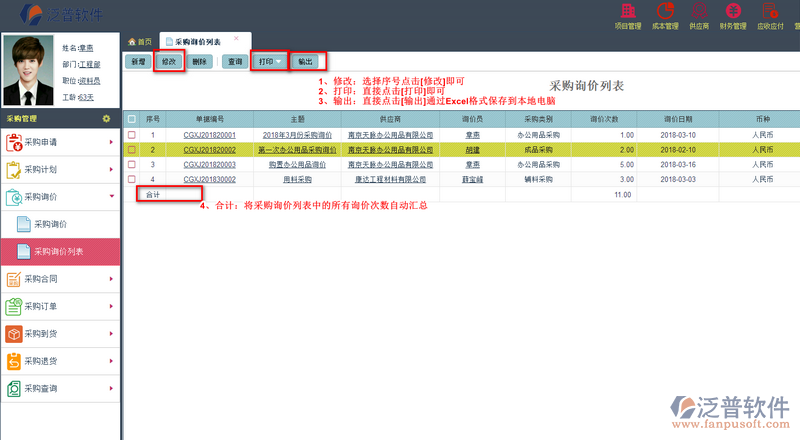Click the 采购订单 sidebar icon
The image size is (800, 440).
click(x=14, y=306)
